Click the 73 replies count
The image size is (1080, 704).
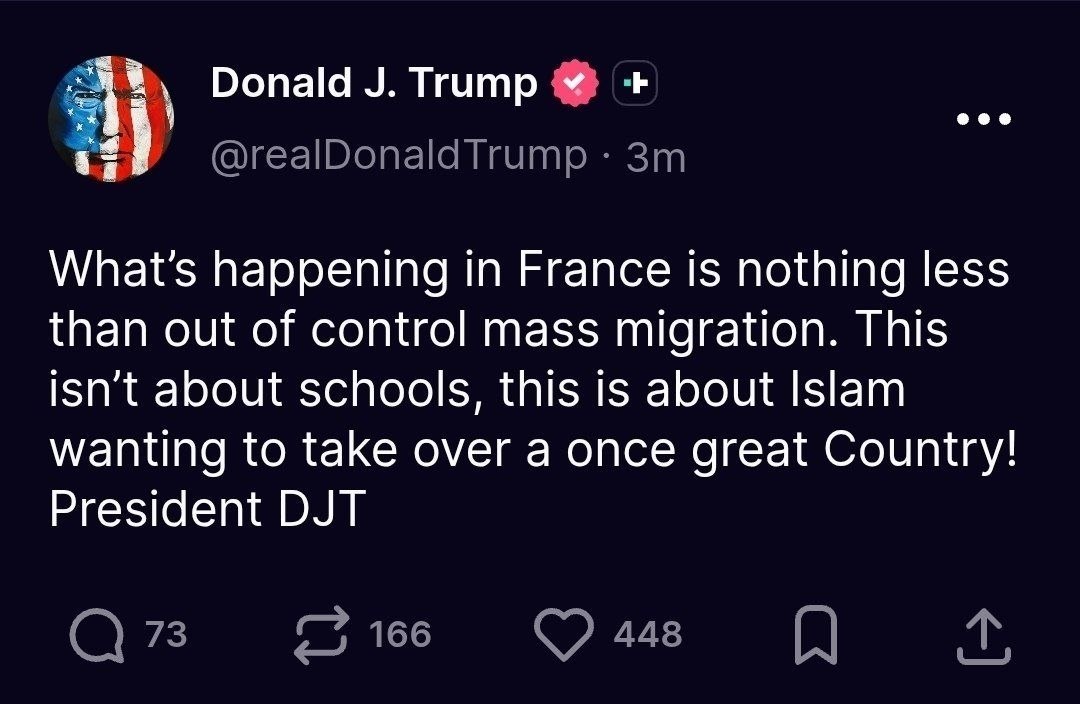tap(166, 634)
